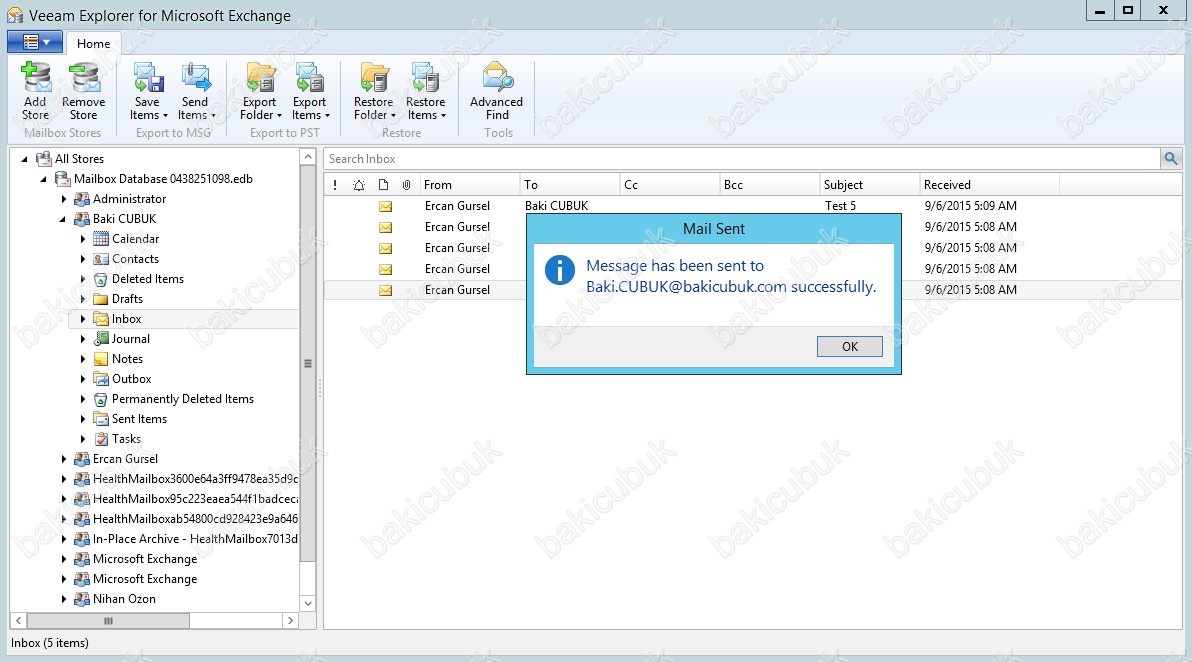Sort messages by the Subject column
Image resolution: width=1192 pixels, height=662 pixels.
(x=869, y=185)
